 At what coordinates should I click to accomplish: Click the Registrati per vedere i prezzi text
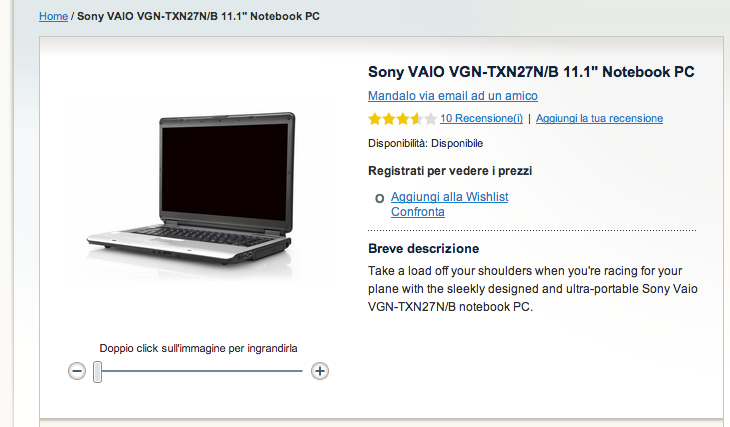tap(450, 171)
